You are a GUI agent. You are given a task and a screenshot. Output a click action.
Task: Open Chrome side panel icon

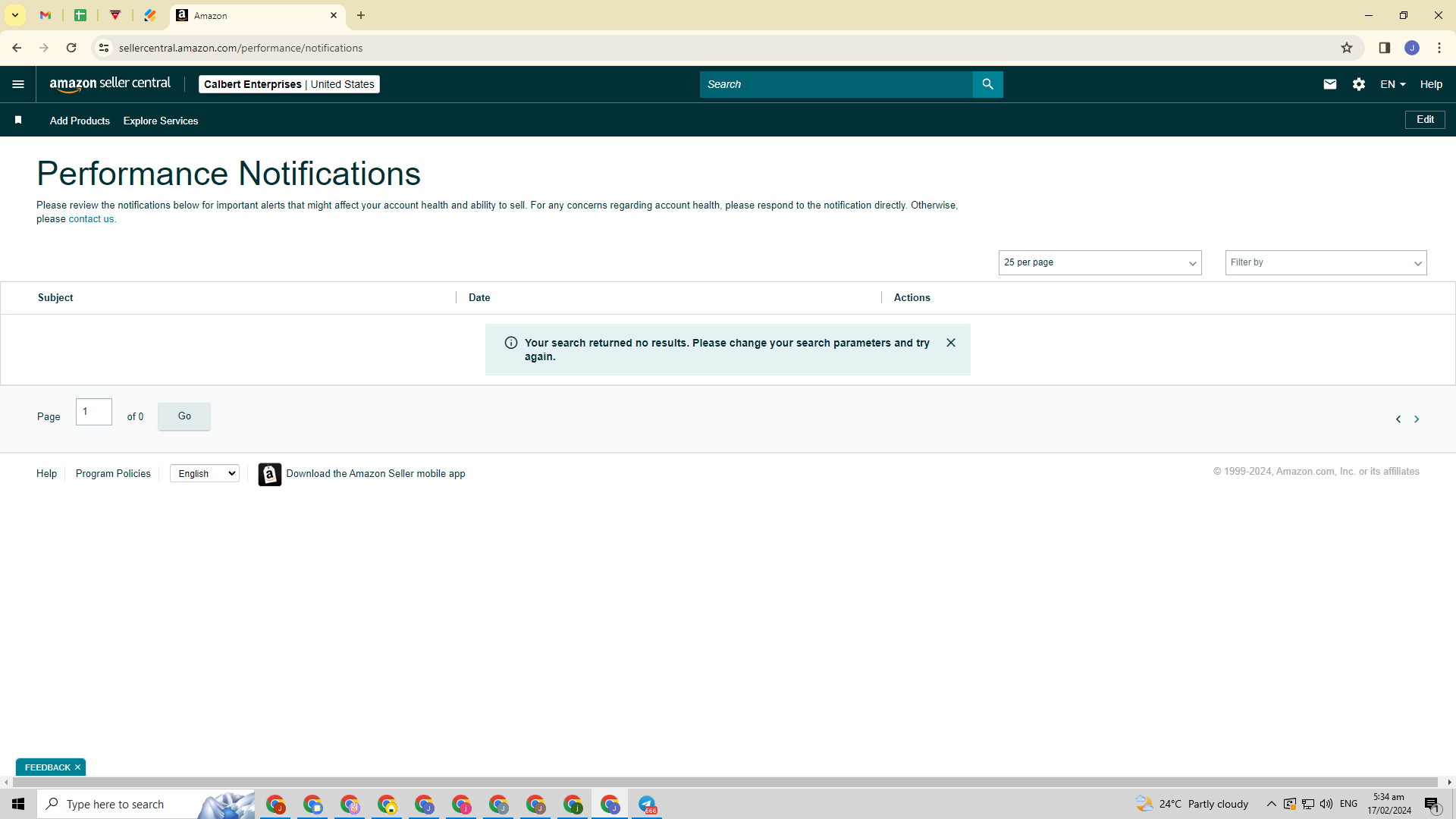pos(1384,48)
